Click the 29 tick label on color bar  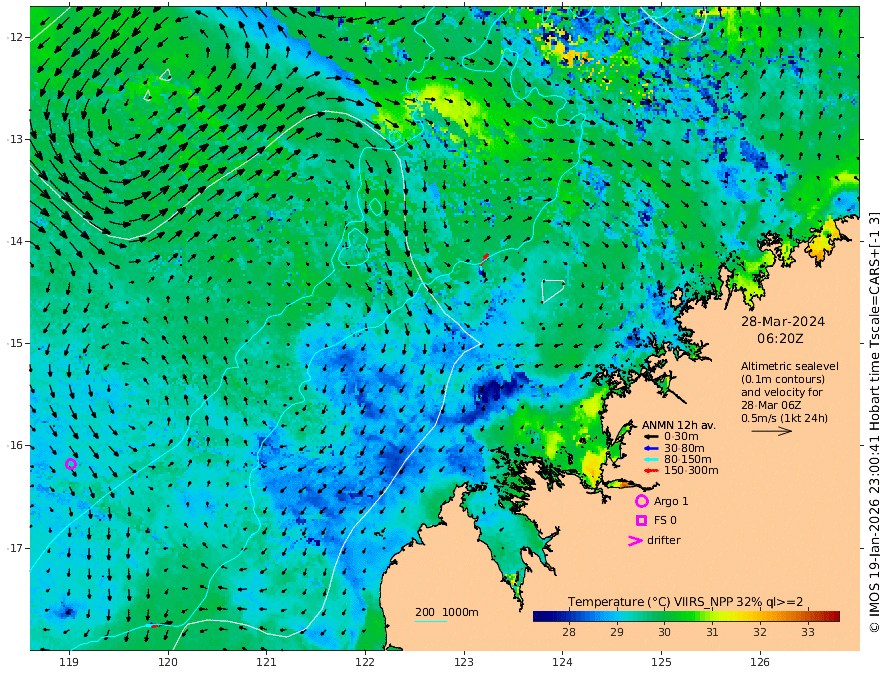[617, 632]
